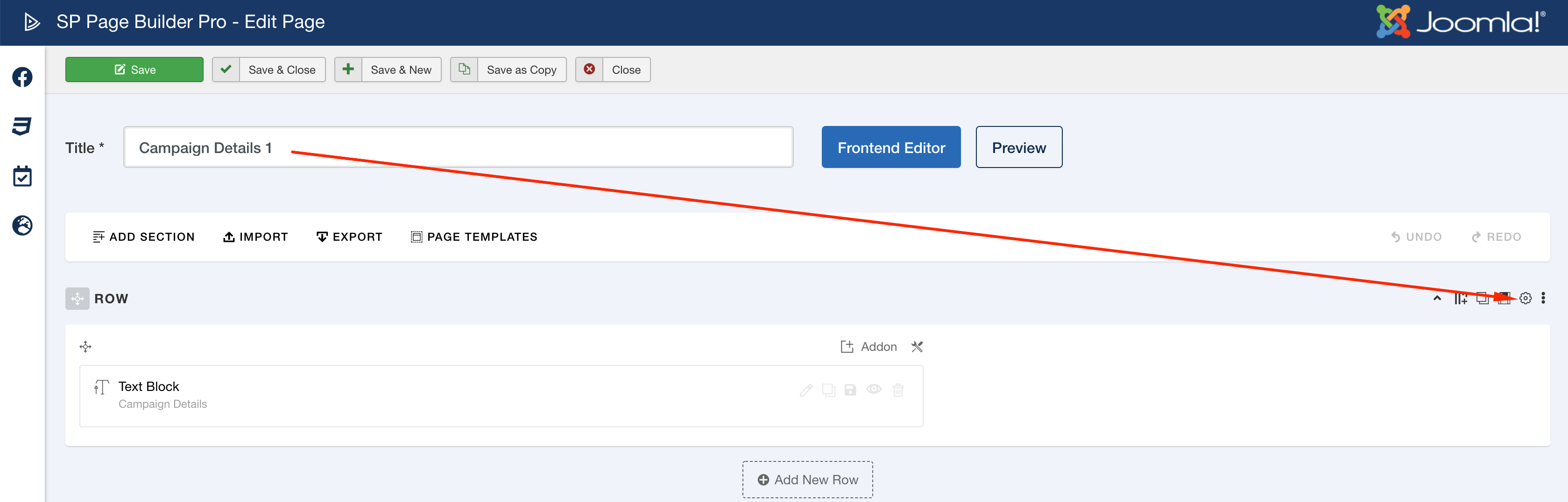Save the Text Block as addon with disk icon
The image size is (1568, 502).
tap(850, 390)
